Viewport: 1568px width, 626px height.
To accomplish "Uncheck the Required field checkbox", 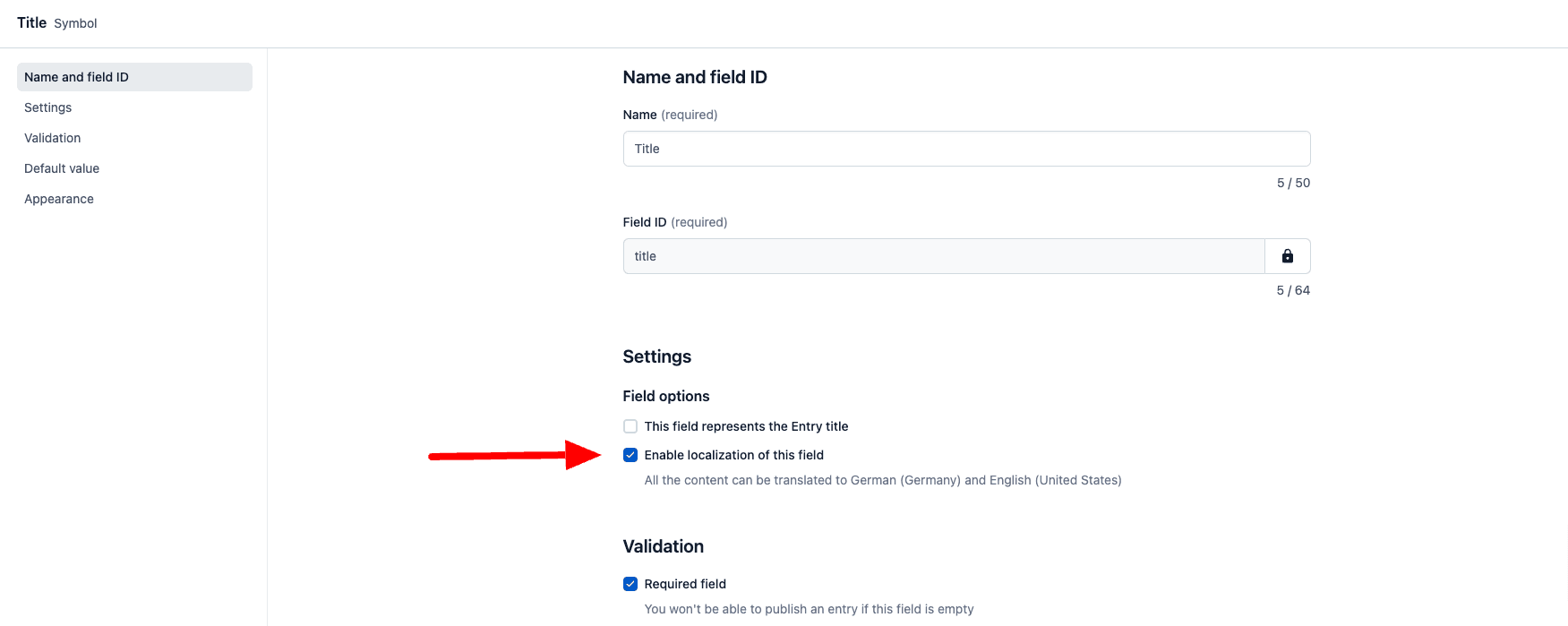I will click(630, 584).
